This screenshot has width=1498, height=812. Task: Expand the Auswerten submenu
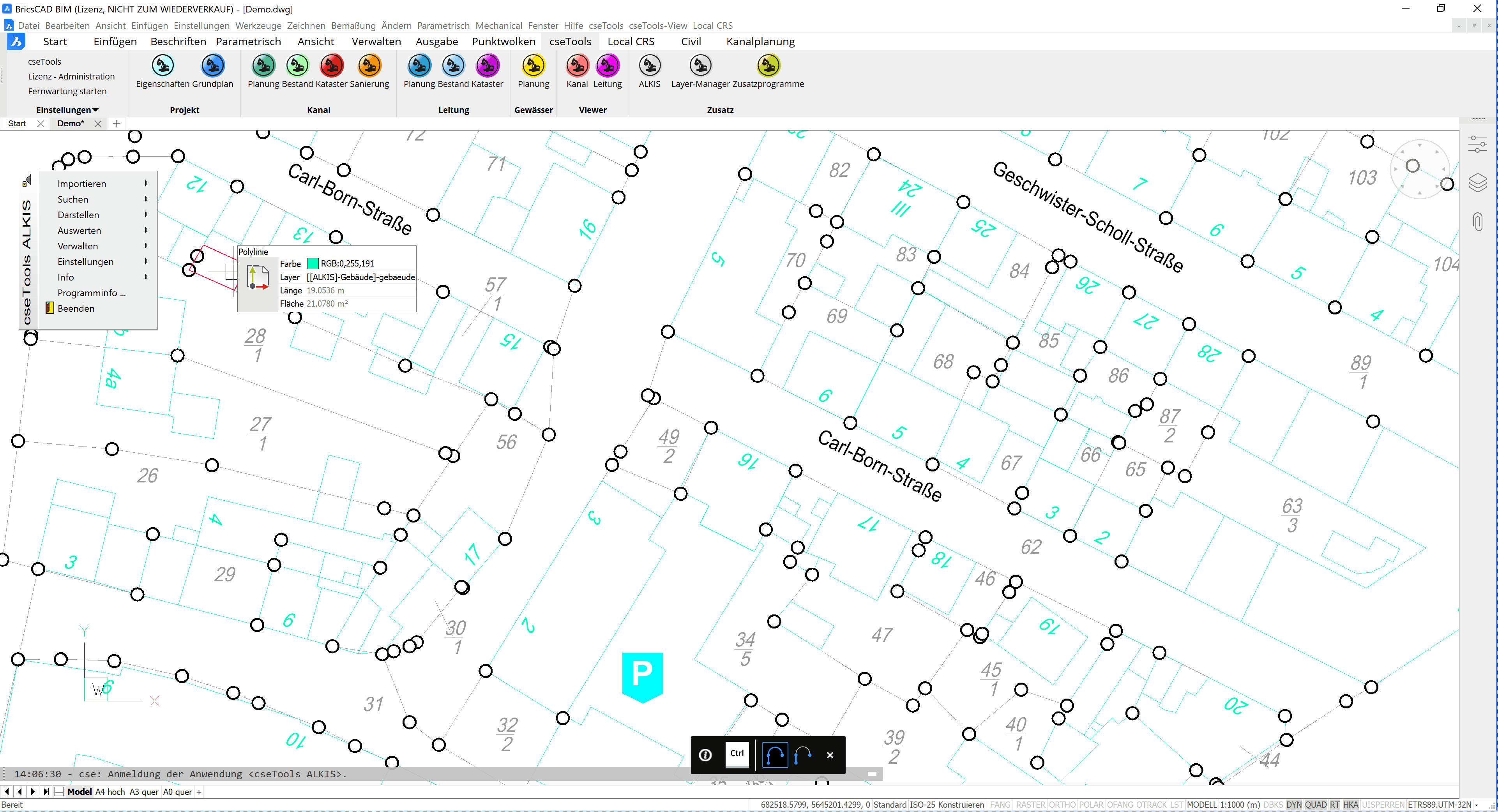tap(79, 231)
